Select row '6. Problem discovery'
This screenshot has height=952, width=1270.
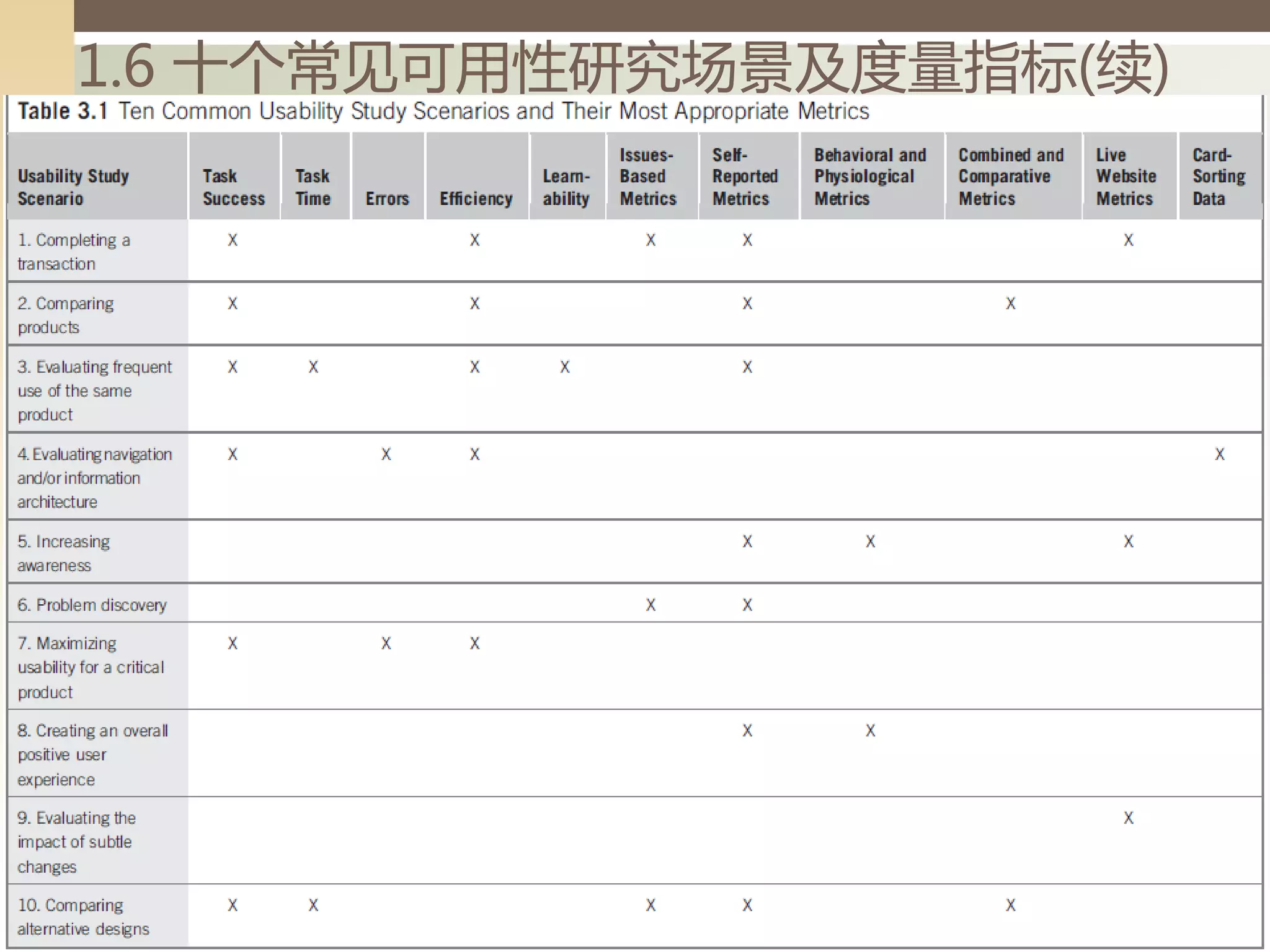tap(635, 604)
